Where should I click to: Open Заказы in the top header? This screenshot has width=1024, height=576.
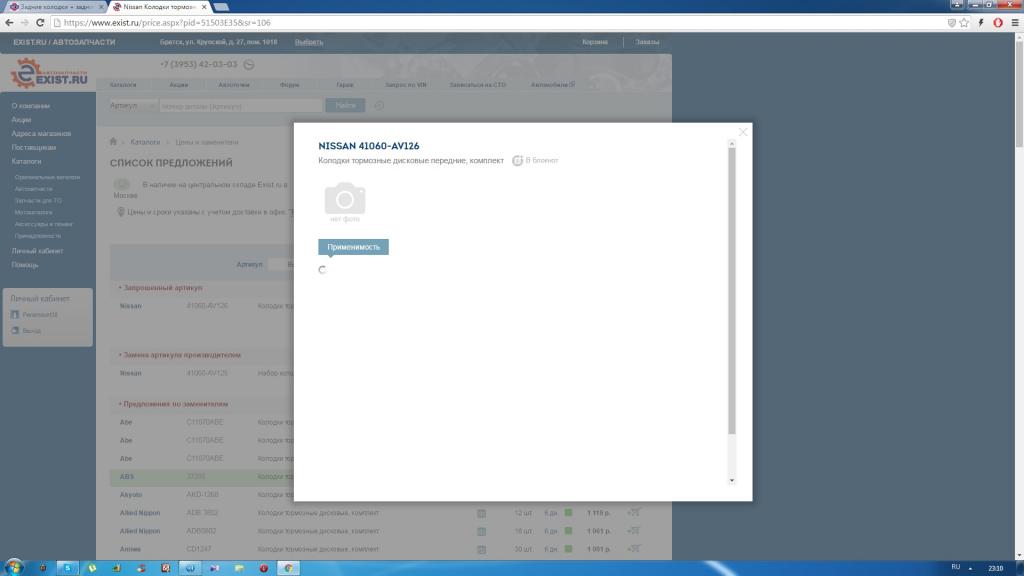click(x=647, y=42)
